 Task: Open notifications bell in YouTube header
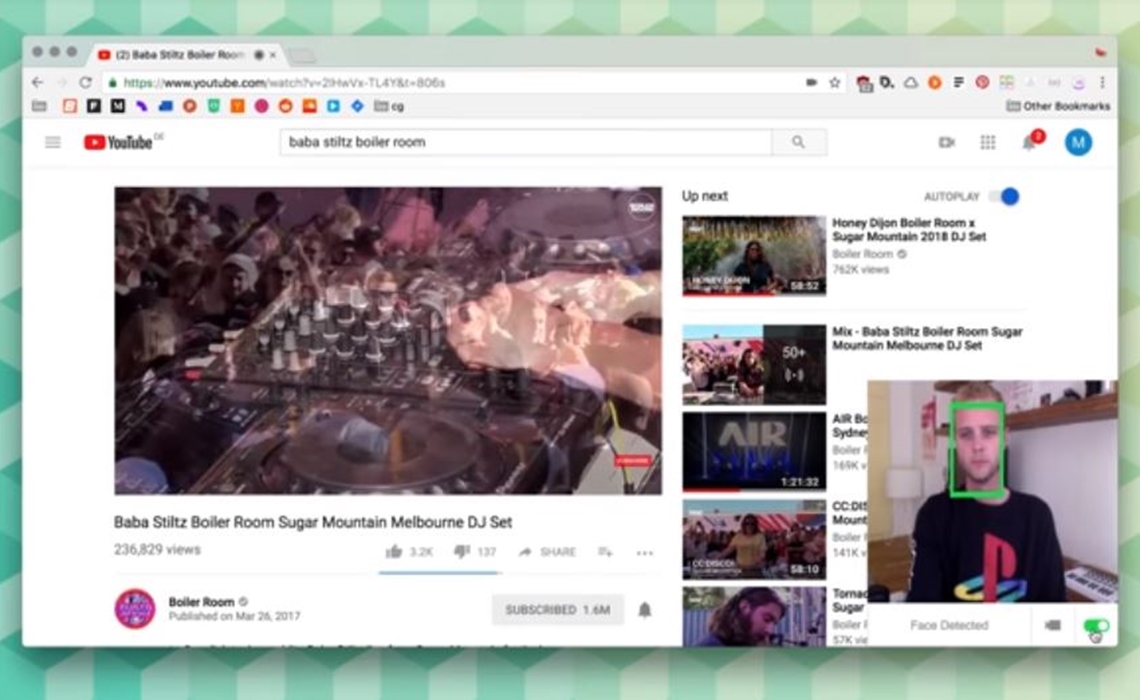[1029, 143]
